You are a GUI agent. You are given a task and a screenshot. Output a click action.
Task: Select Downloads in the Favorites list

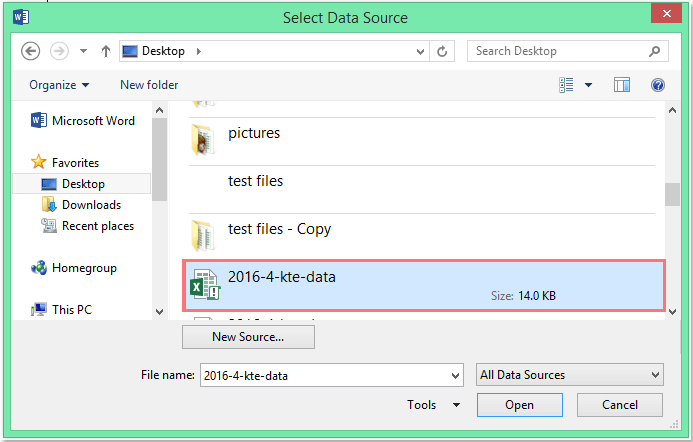click(x=91, y=205)
